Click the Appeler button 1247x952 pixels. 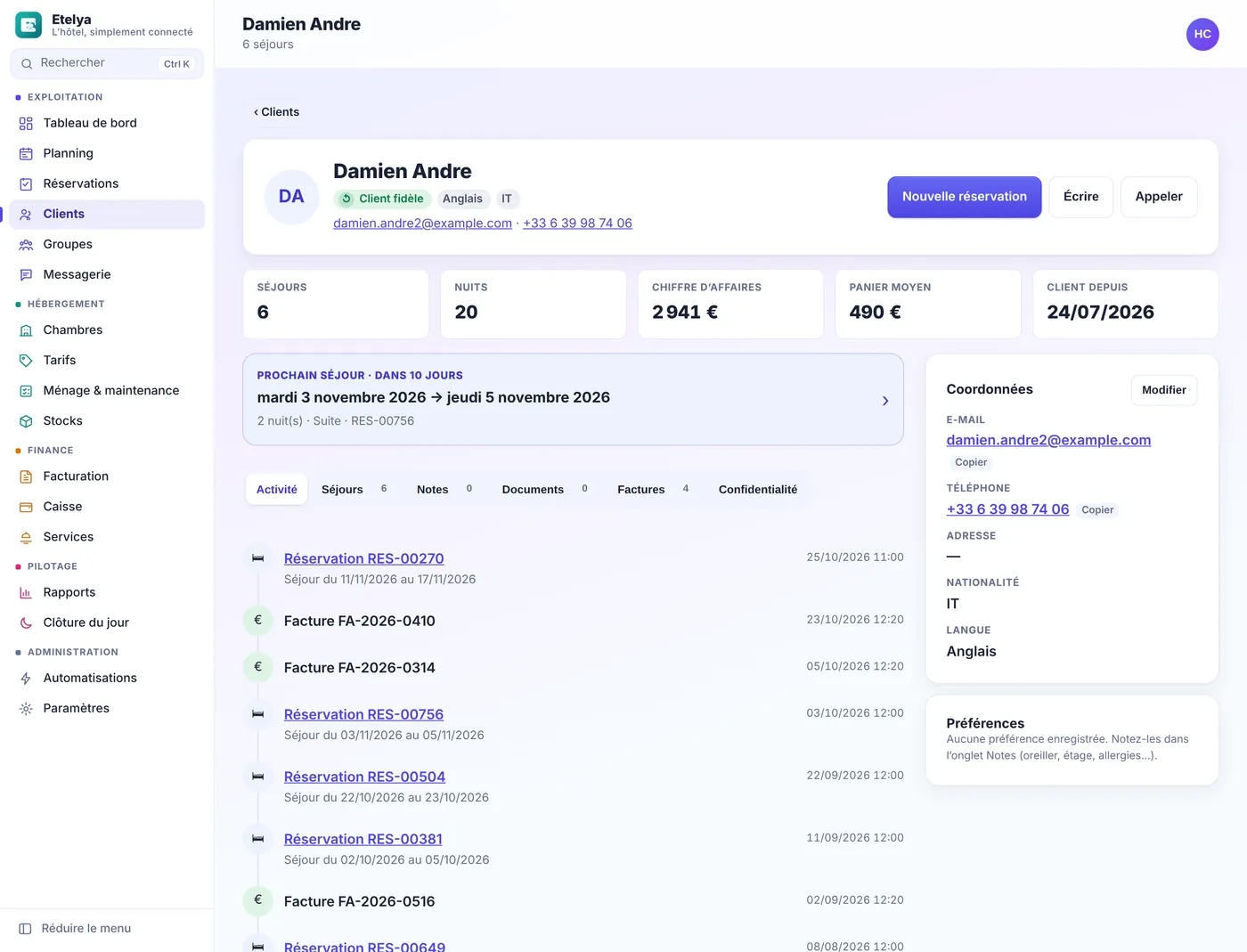(1159, 197)
